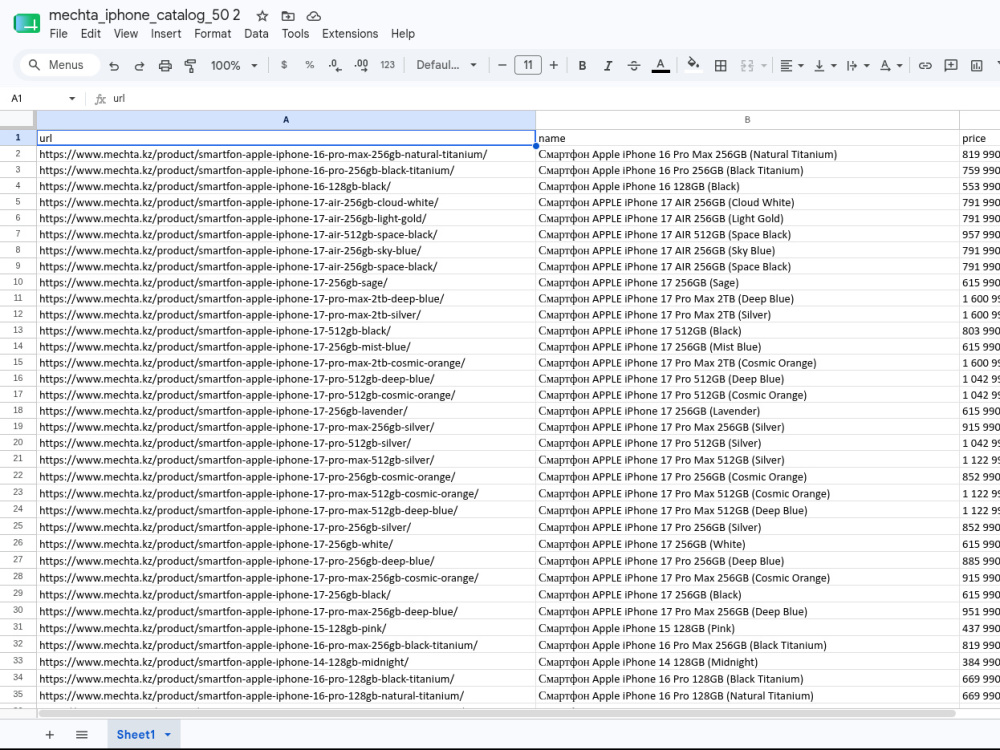The width and height of the screenshot is (1000, 750).
Task: Open the Edit menu
Action: (x=91, y=34)
